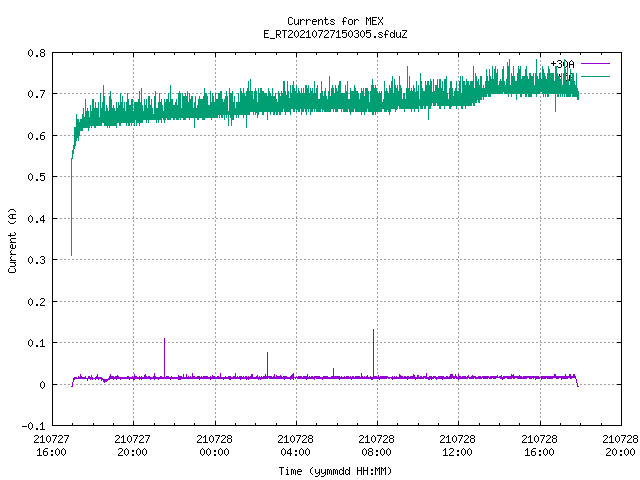The width and height of the screenshot is (640, 480).
Task: Click the 0.1 y-axis tick label
Action: tap(36, 343)
